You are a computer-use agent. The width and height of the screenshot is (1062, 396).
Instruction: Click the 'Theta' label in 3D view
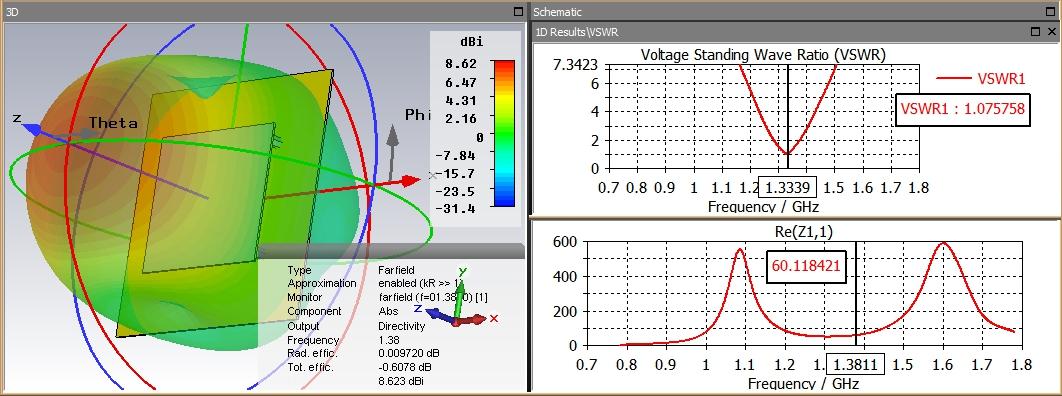point(113,123)
